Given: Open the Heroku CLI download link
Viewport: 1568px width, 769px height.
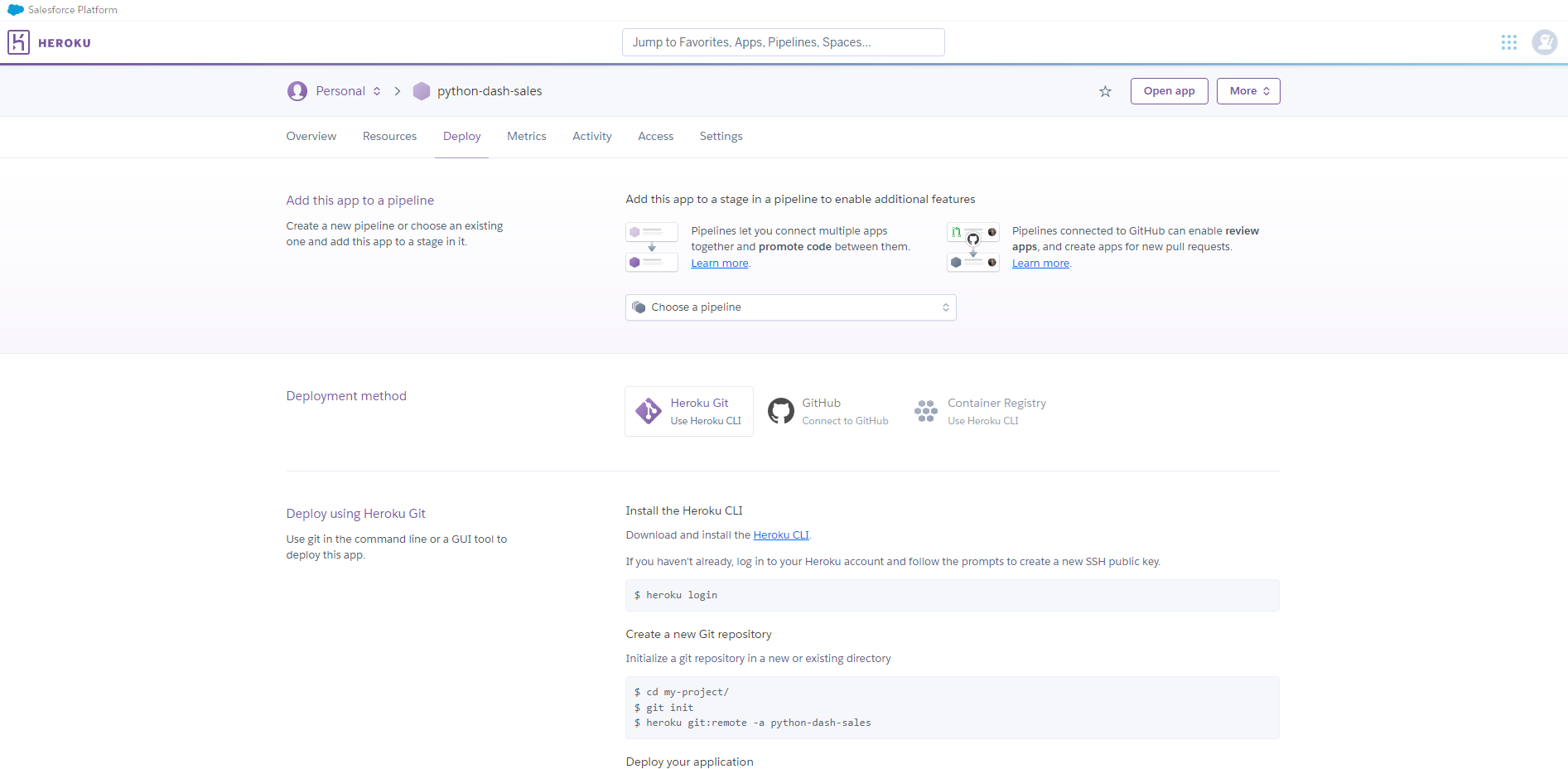Looking at the screenshot, I should (781, 535).
